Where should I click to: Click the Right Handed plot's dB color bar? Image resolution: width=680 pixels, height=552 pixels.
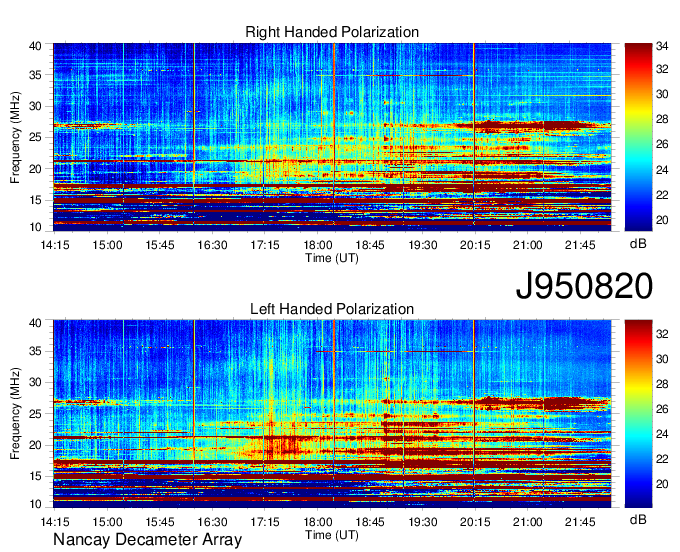638,137
